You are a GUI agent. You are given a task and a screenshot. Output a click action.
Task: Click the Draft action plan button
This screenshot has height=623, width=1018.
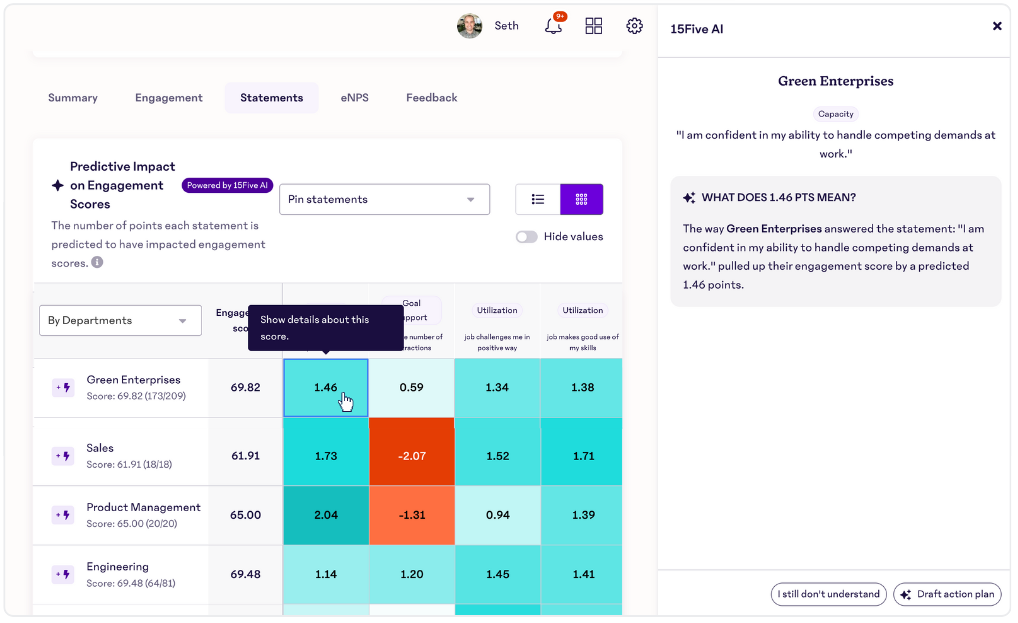click(947, 594)
